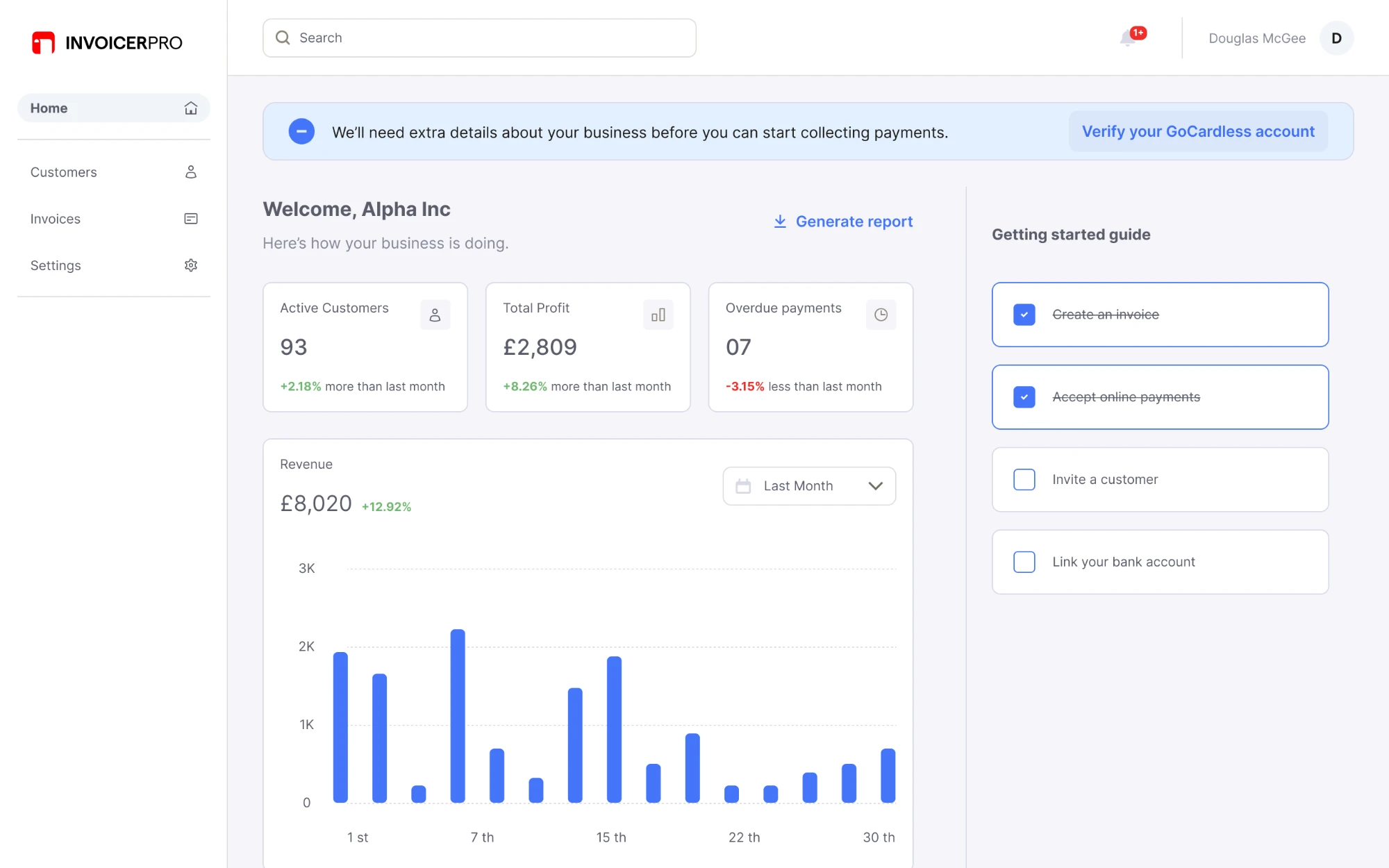Screen dimensions: 1389x868
Task: Open the Last Month period dropdown
Action: [809, 486]
